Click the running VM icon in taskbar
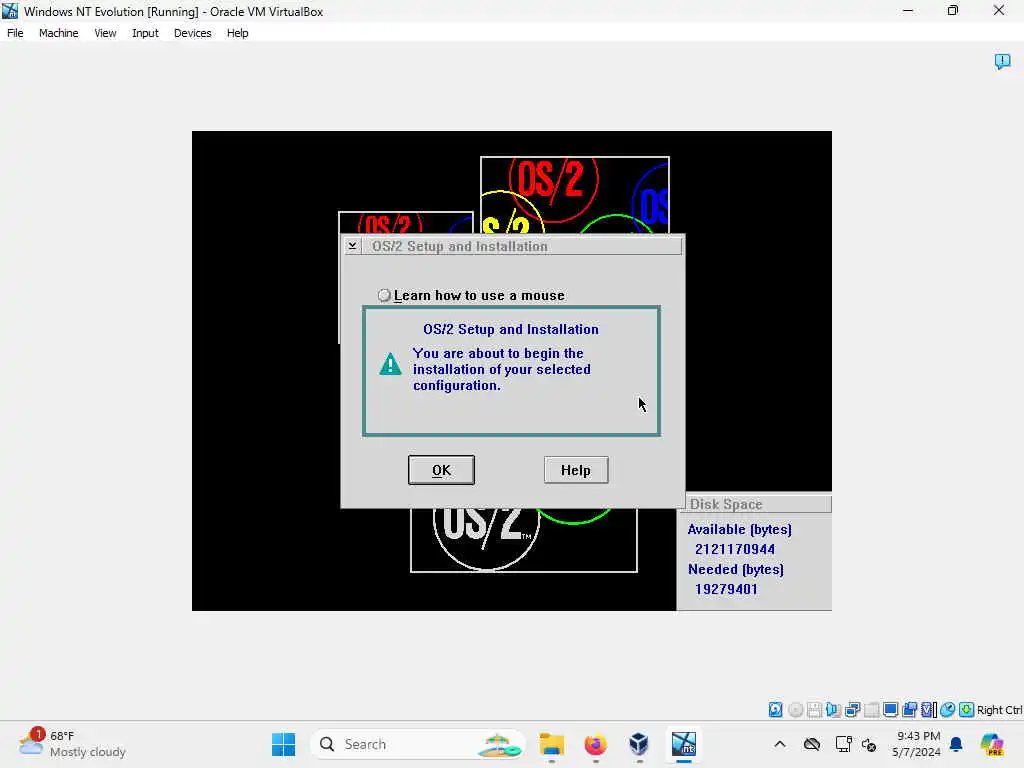 683,744
